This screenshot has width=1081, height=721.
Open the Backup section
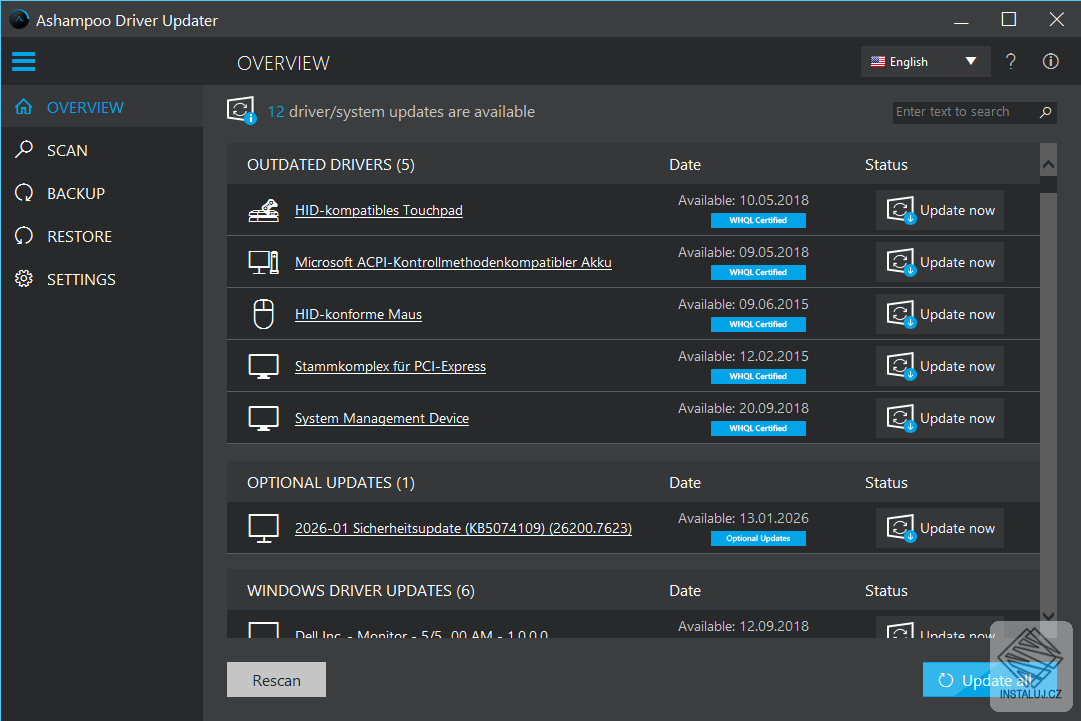tap(102, 194)
